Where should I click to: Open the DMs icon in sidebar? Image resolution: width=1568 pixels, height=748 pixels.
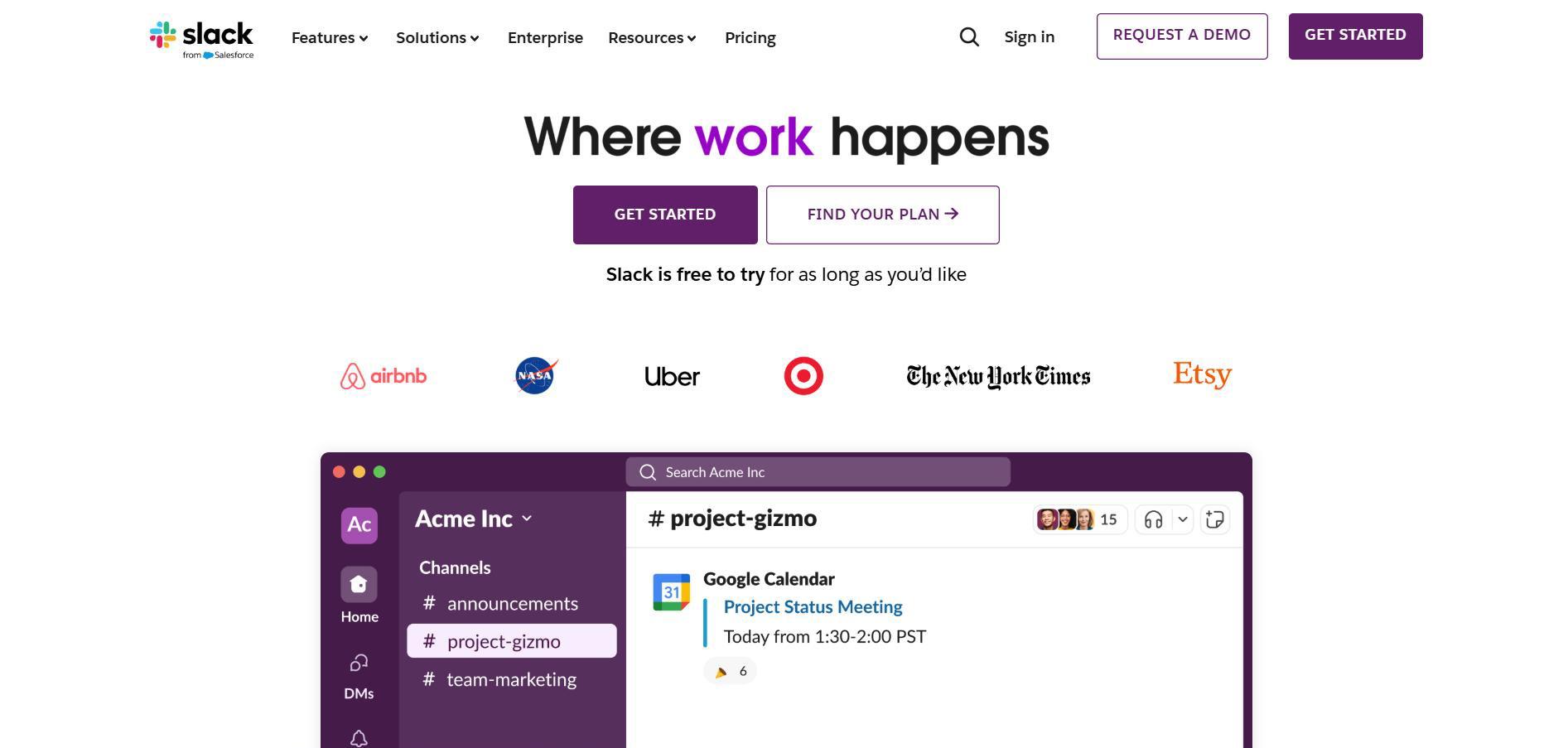pos(359,664)
